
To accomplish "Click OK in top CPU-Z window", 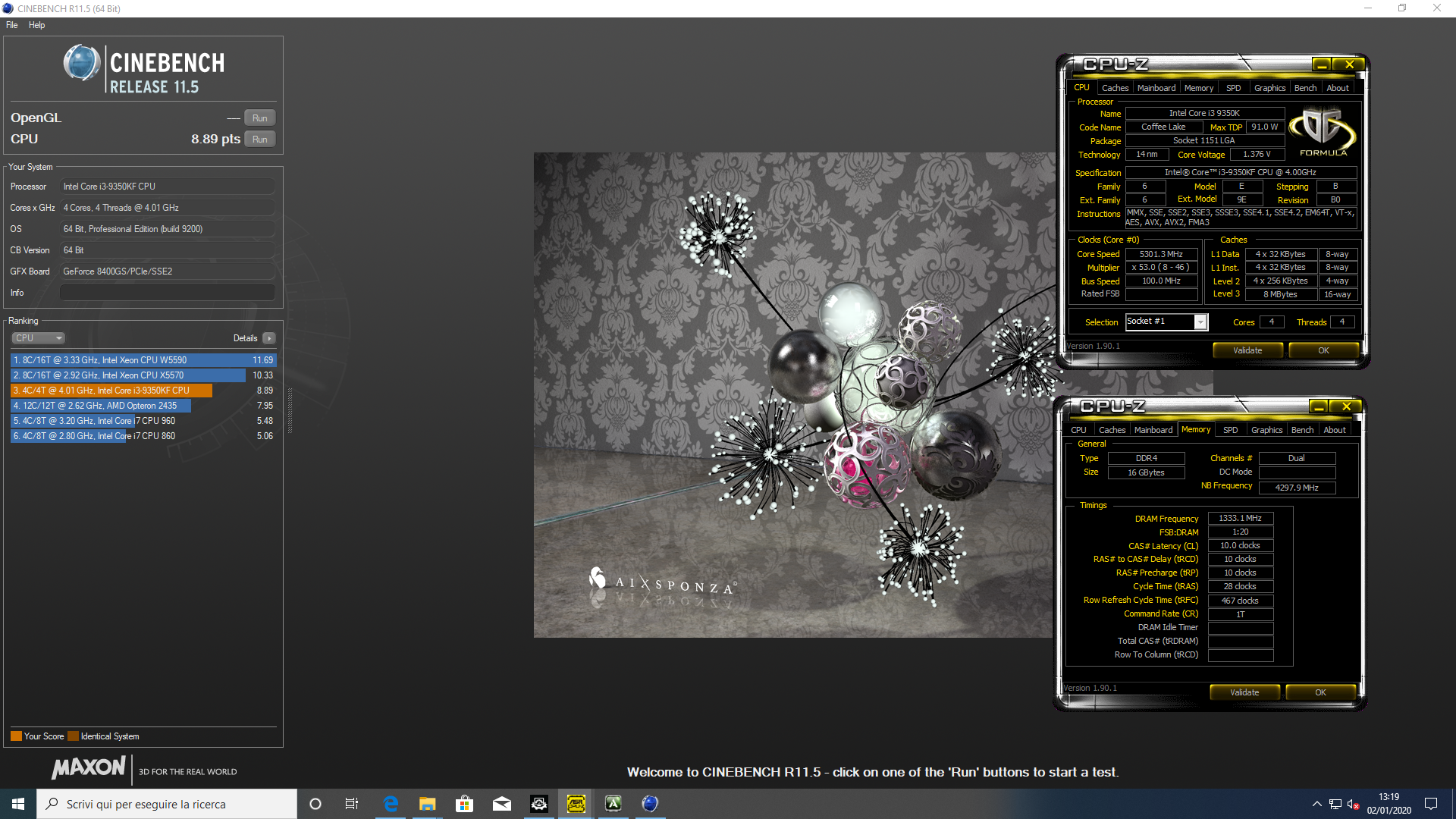I will pos(1323,350).
